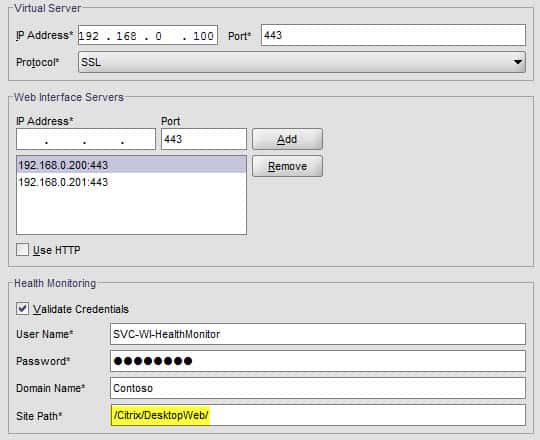540x440 pixels.
Task: Click the Virtual Server Port field
Action: [x=393, y=35]
